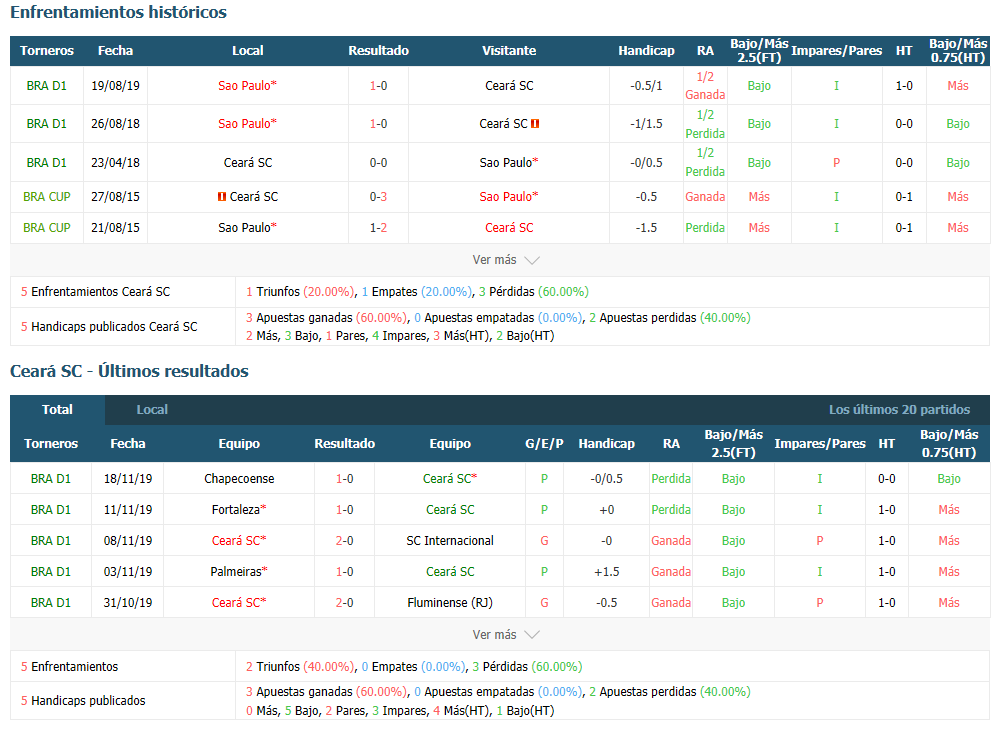Open red Ceará SC visitor link on 21/08/15
The width and height of the screenshot is (1008, 732).
click(509, 228)
